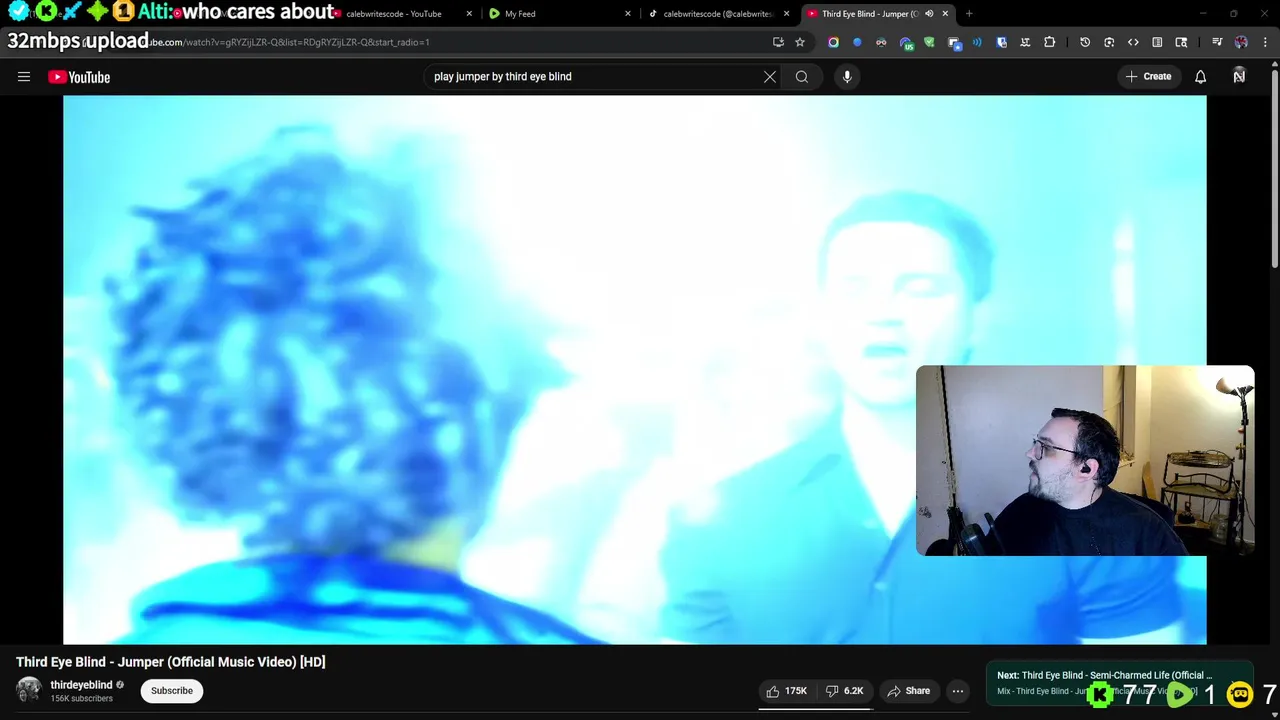1280x720 pixels.
Task: Start voice search with the microphone
Action: pos(847,76)
